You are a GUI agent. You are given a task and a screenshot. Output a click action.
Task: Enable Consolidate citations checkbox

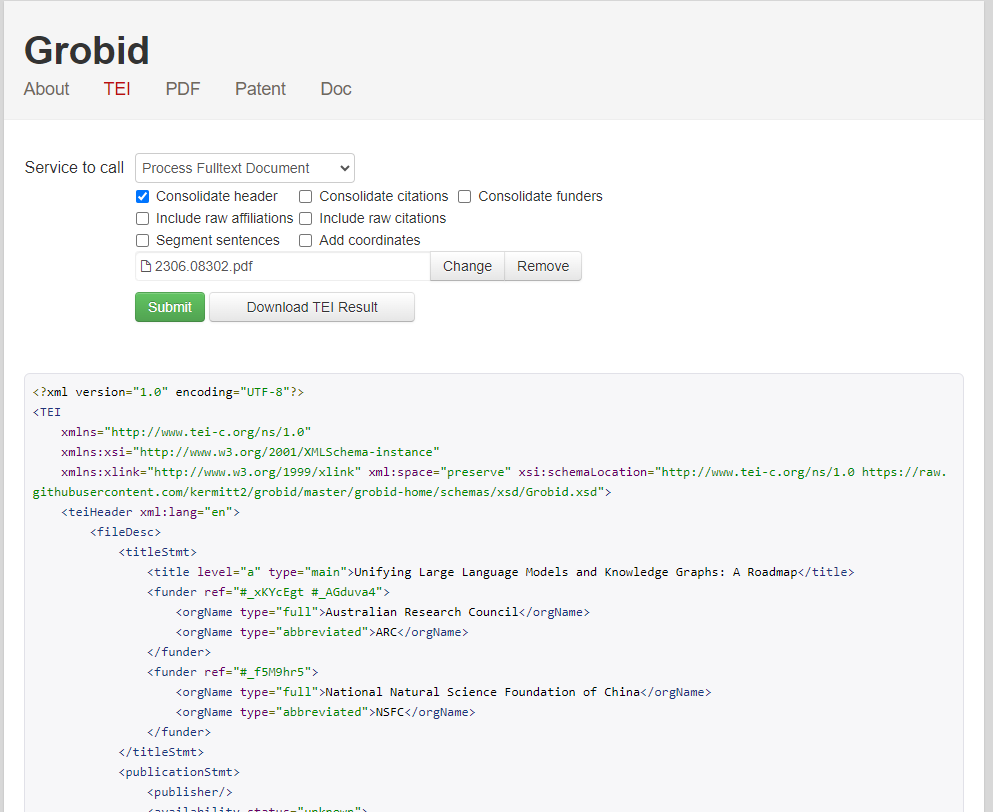[306, 197]
